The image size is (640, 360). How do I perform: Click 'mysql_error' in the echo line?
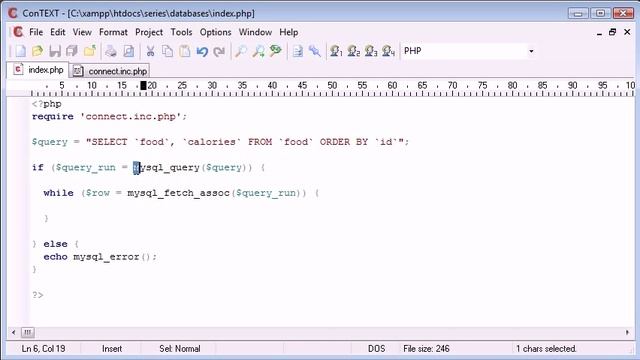click(106, 257)
